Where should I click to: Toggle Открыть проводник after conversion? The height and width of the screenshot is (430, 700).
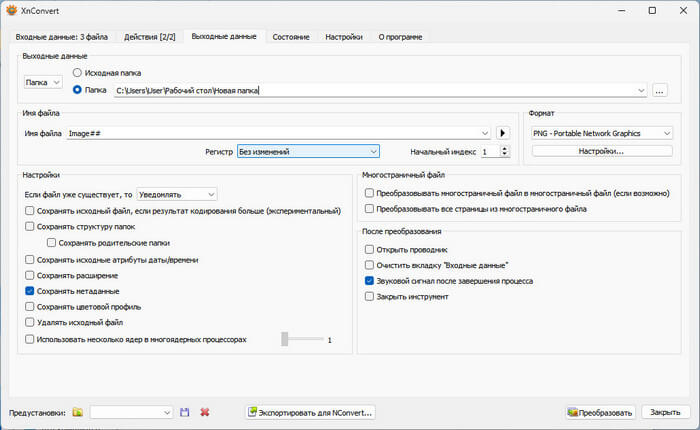[x=371, y=249]
